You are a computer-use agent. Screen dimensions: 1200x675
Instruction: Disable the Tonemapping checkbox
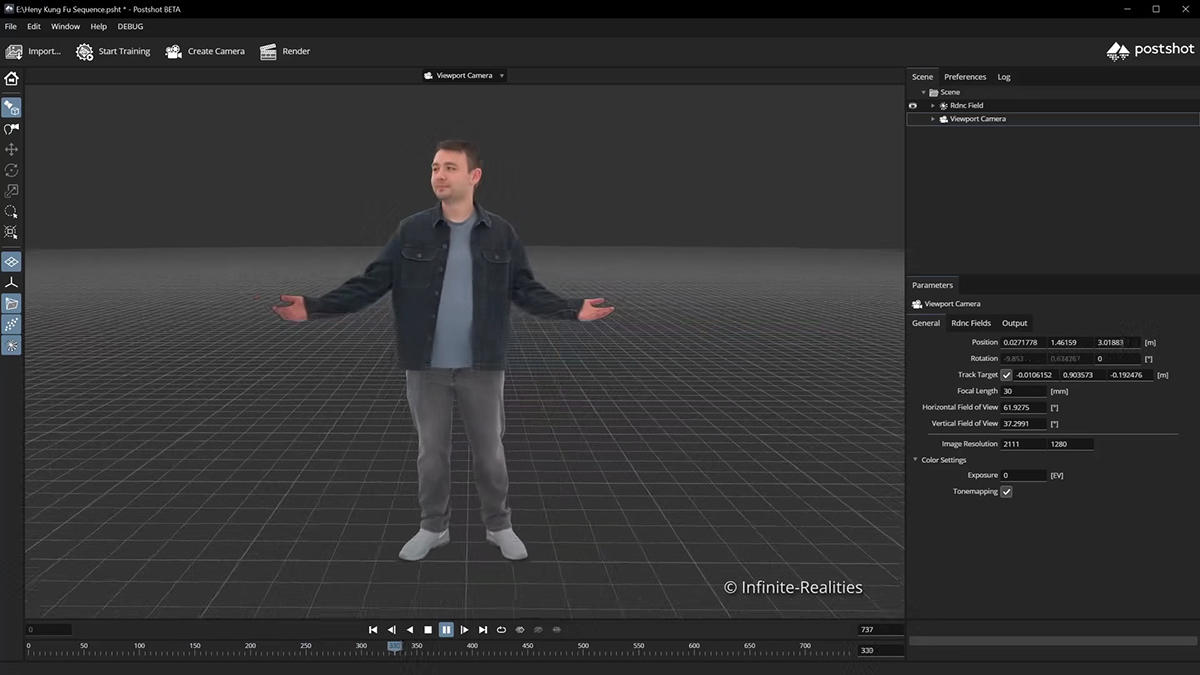click(1006, 492)
